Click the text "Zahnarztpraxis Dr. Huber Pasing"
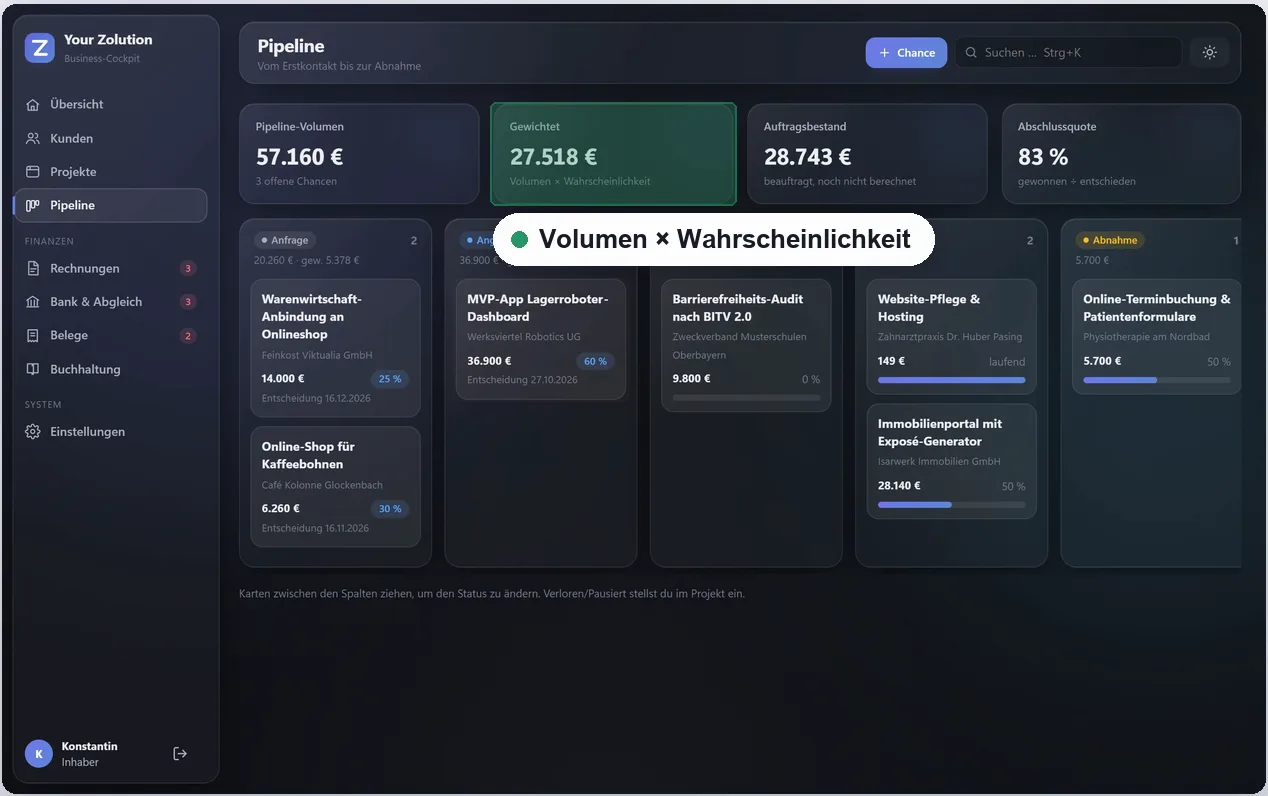 [x=950, y=337]
